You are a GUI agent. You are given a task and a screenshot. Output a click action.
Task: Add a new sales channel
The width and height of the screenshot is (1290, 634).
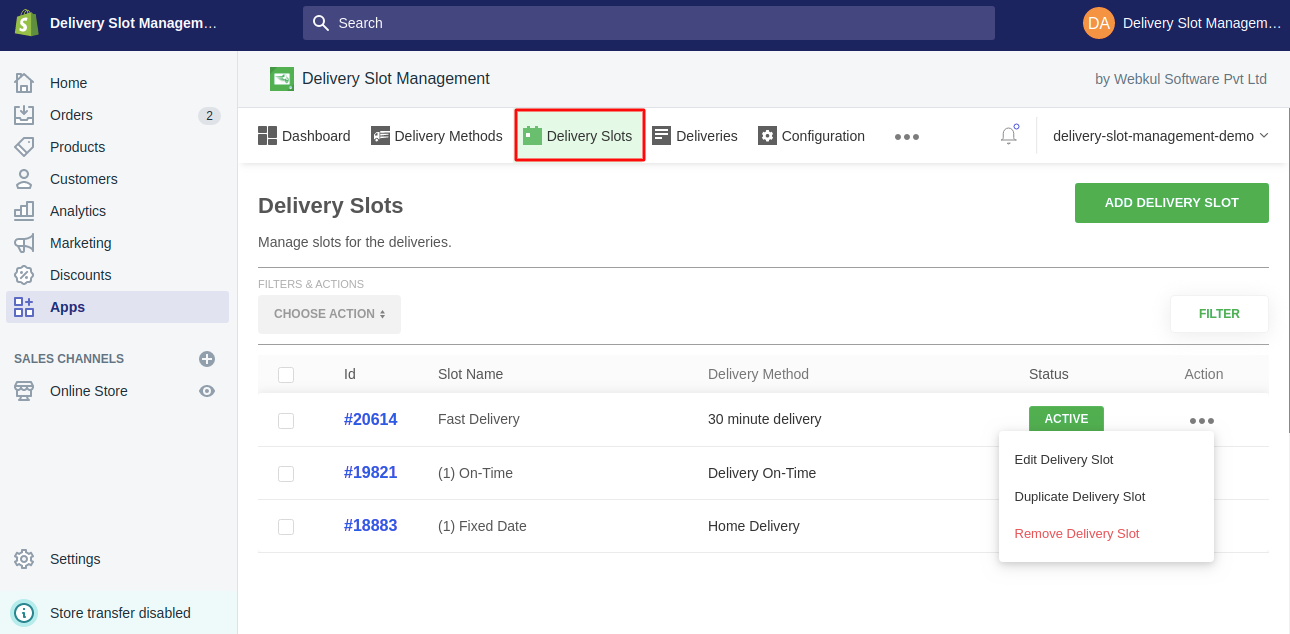pyautogui.click(x=207, y=359)
